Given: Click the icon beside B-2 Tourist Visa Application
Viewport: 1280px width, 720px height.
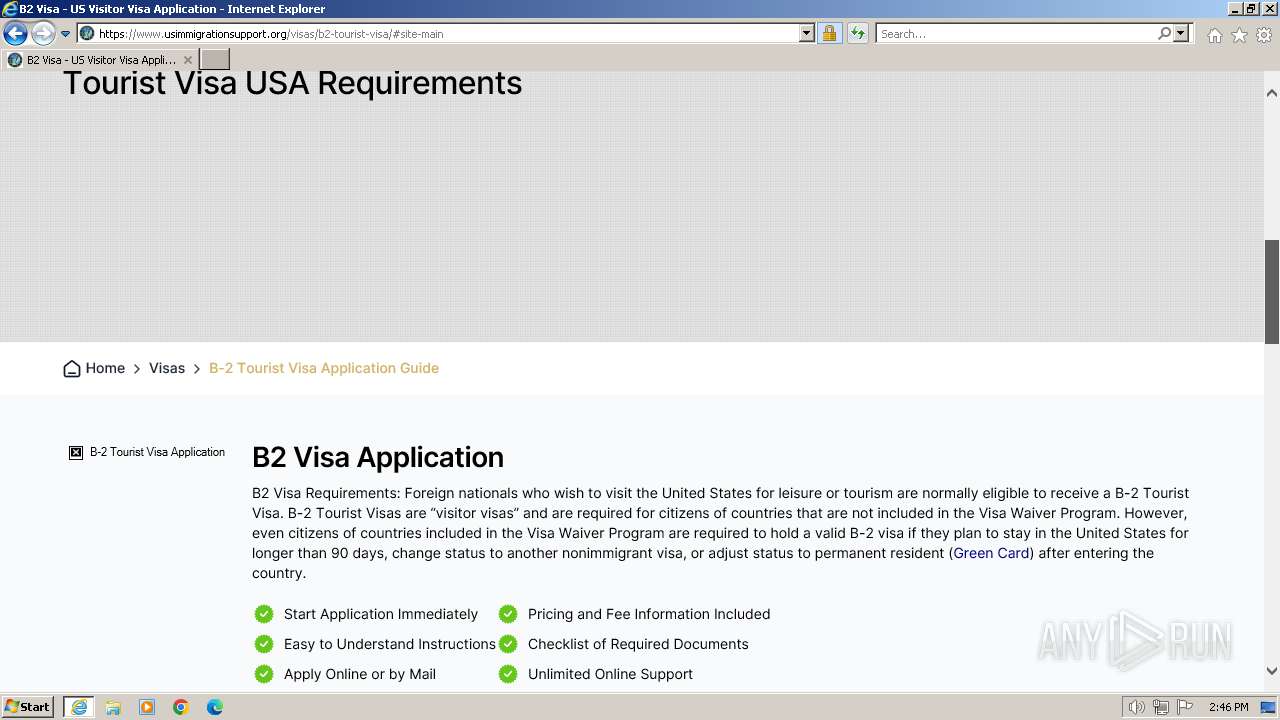Looking at the screenshot, I should pos(76,453).
